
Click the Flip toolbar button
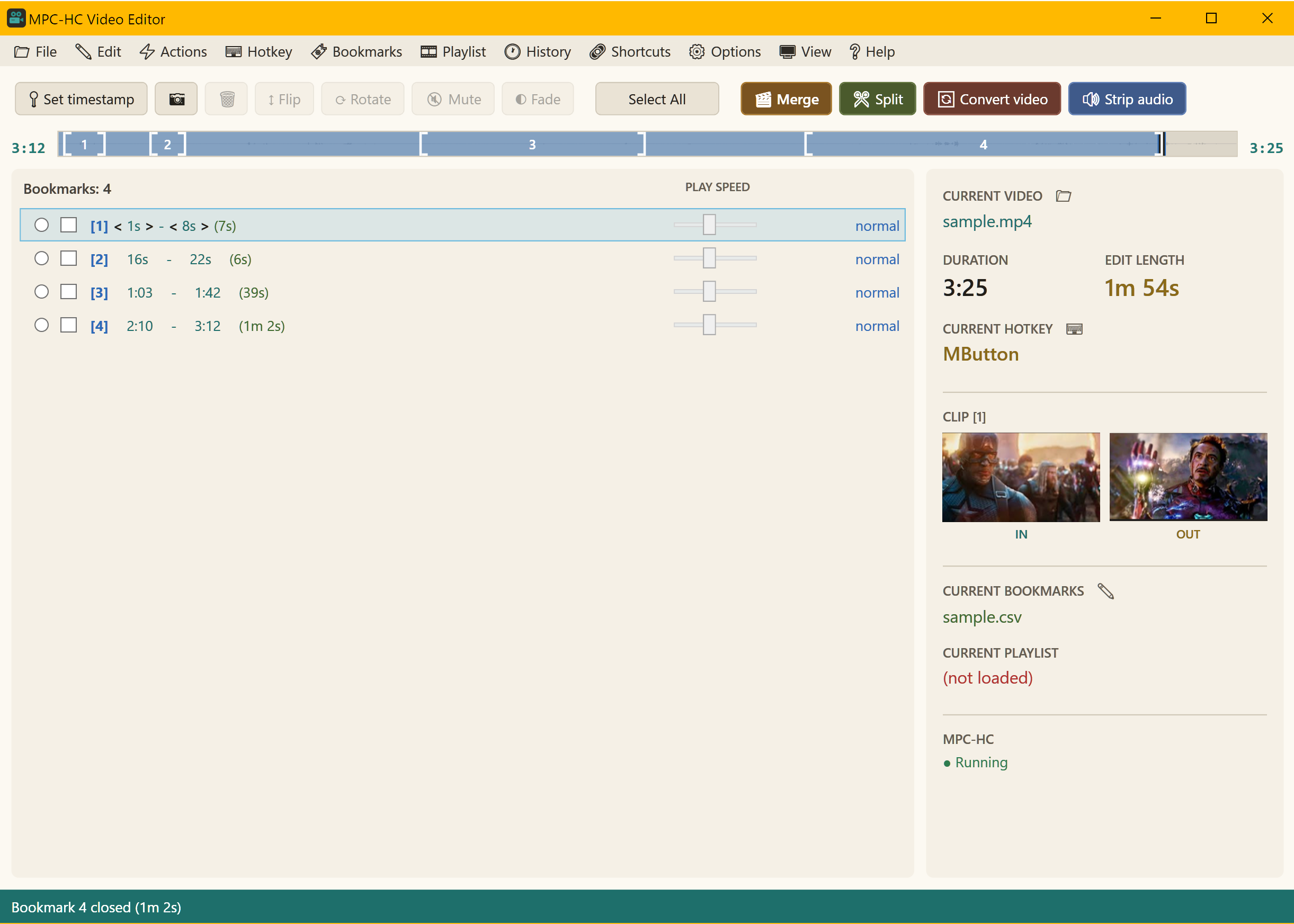[284, 99]
